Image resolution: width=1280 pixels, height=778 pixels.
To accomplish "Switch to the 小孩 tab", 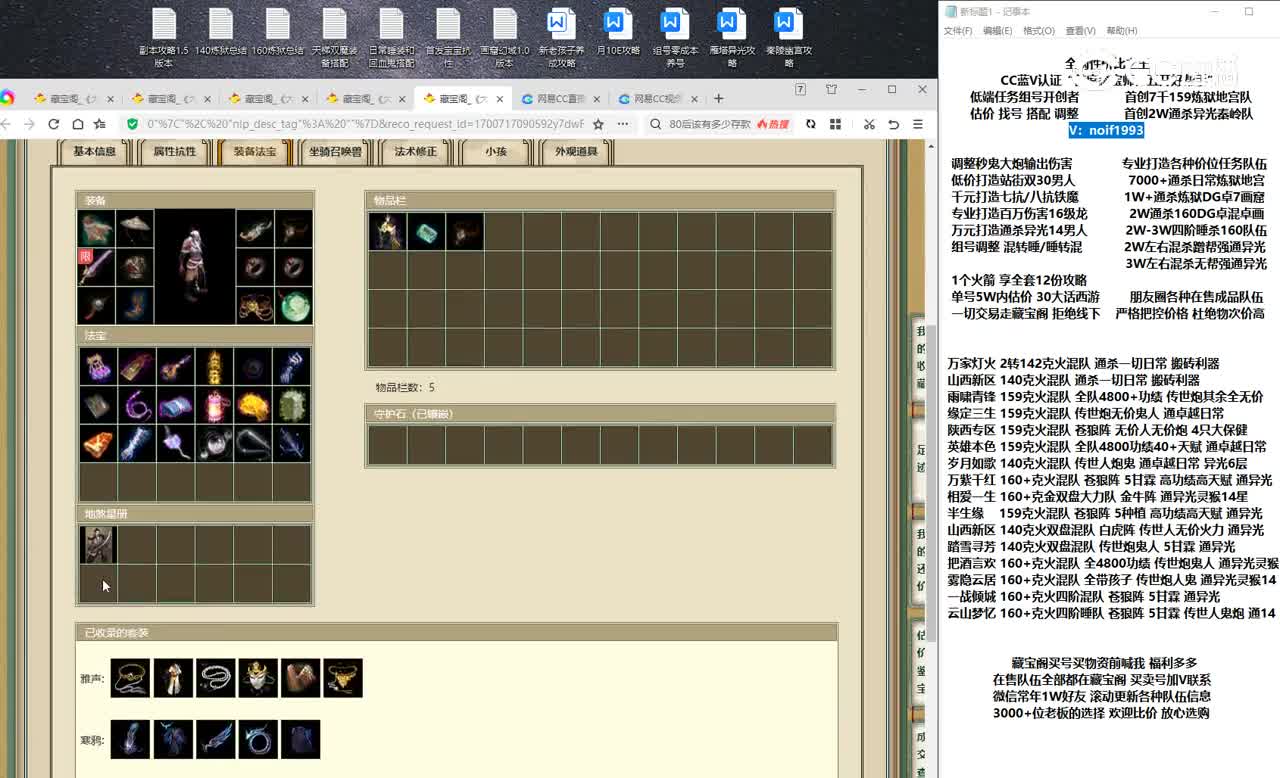I will [x=496, y=152].
